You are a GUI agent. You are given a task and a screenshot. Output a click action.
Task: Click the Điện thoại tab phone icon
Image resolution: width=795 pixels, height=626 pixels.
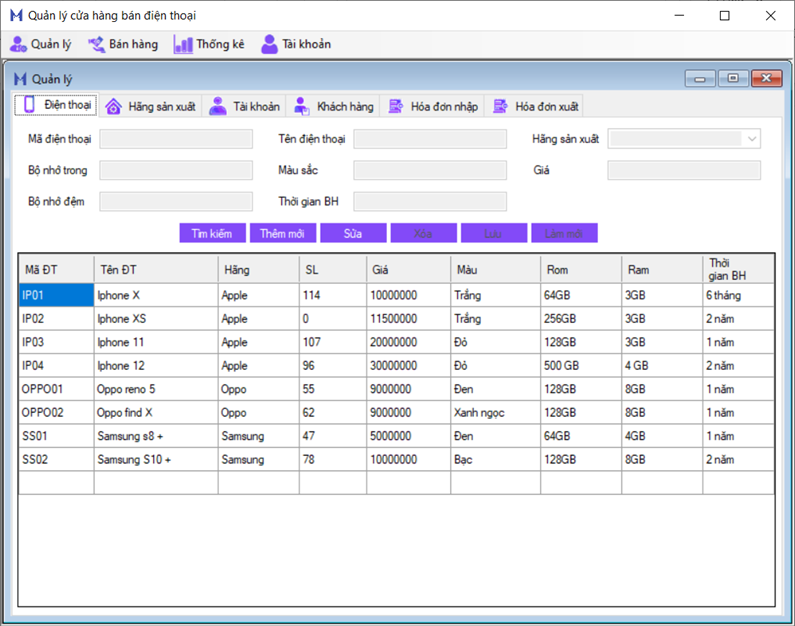(29, 104)
